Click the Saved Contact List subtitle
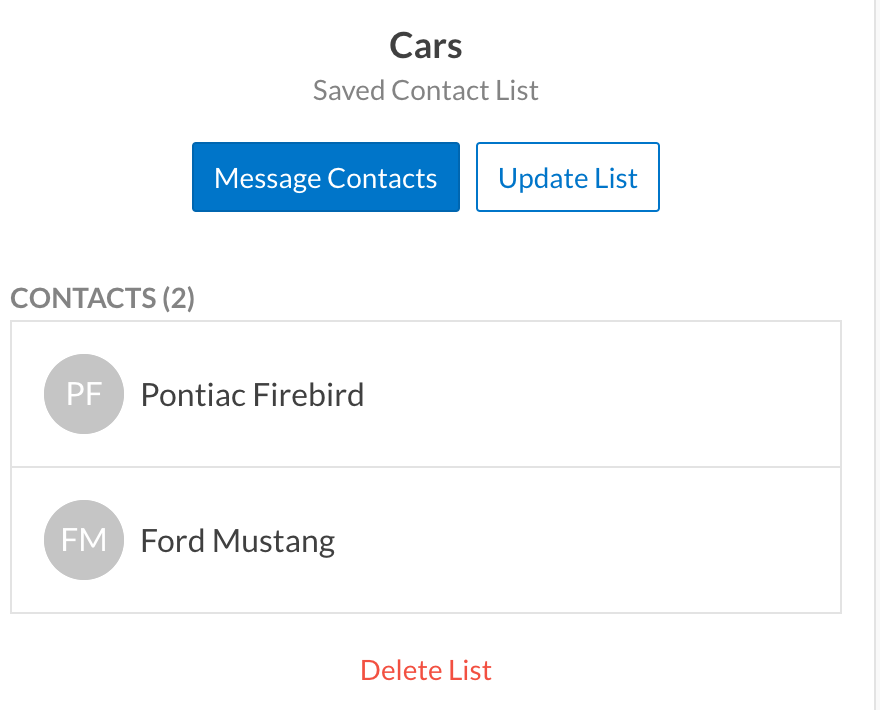Image resolution: width=880 pixels, height=710 pixels. (x=426, y=91)
